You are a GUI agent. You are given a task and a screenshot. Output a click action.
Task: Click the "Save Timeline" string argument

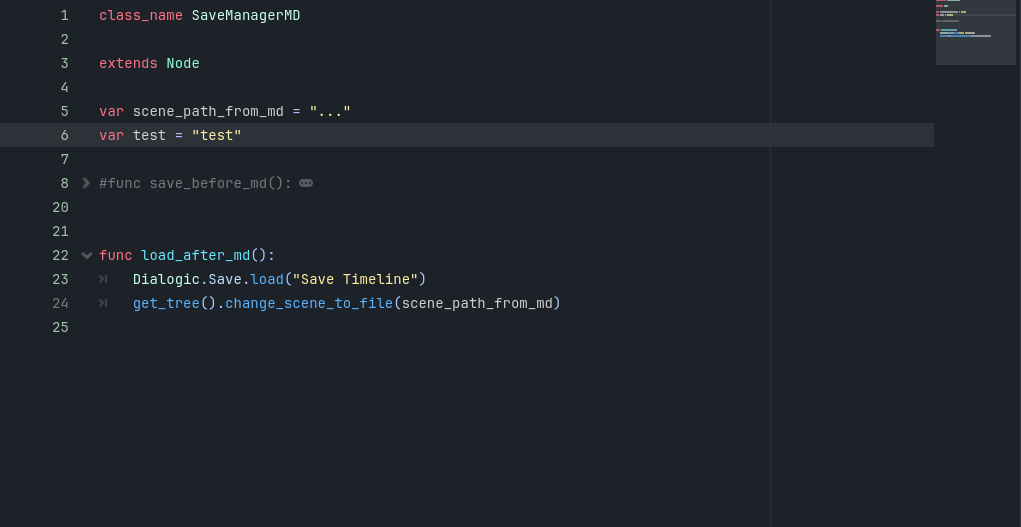(x=355, y=279)
